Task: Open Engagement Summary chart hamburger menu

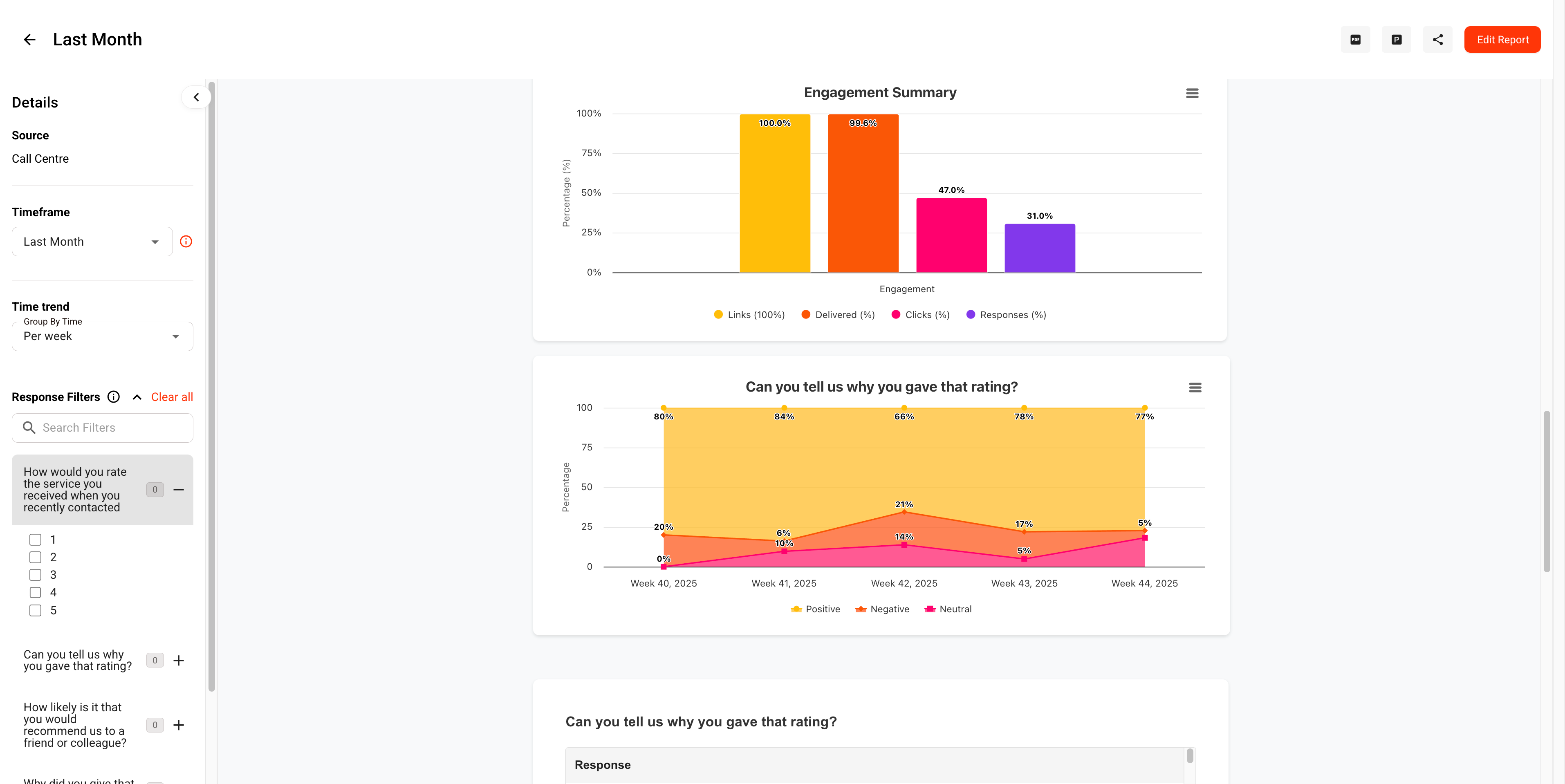Action: coord(1192,94)
